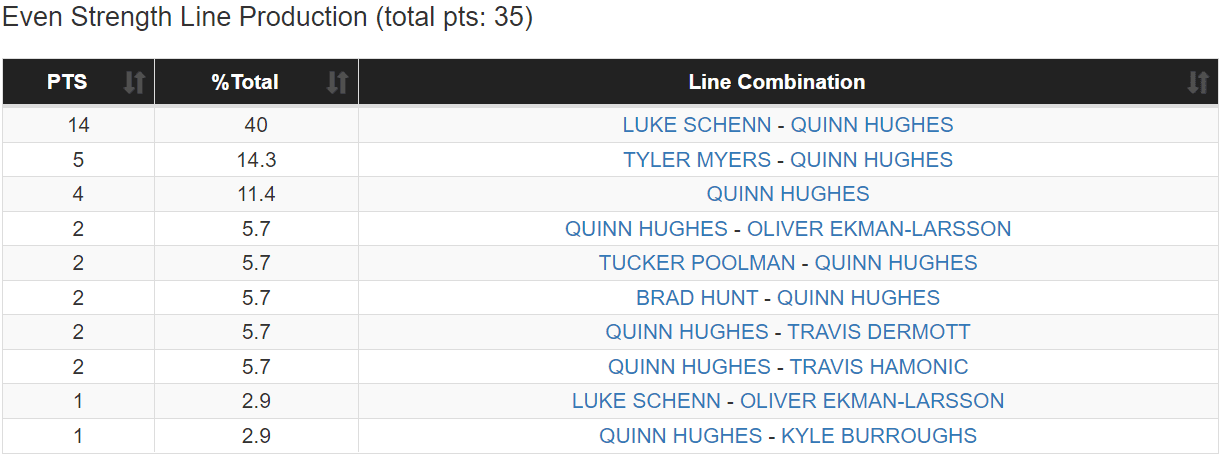The width and height of the screenshot is (1220, 457).
Task: Open the KYLE BURROUGHS player link
Action: pyautogui.click(x=879, y=436)
